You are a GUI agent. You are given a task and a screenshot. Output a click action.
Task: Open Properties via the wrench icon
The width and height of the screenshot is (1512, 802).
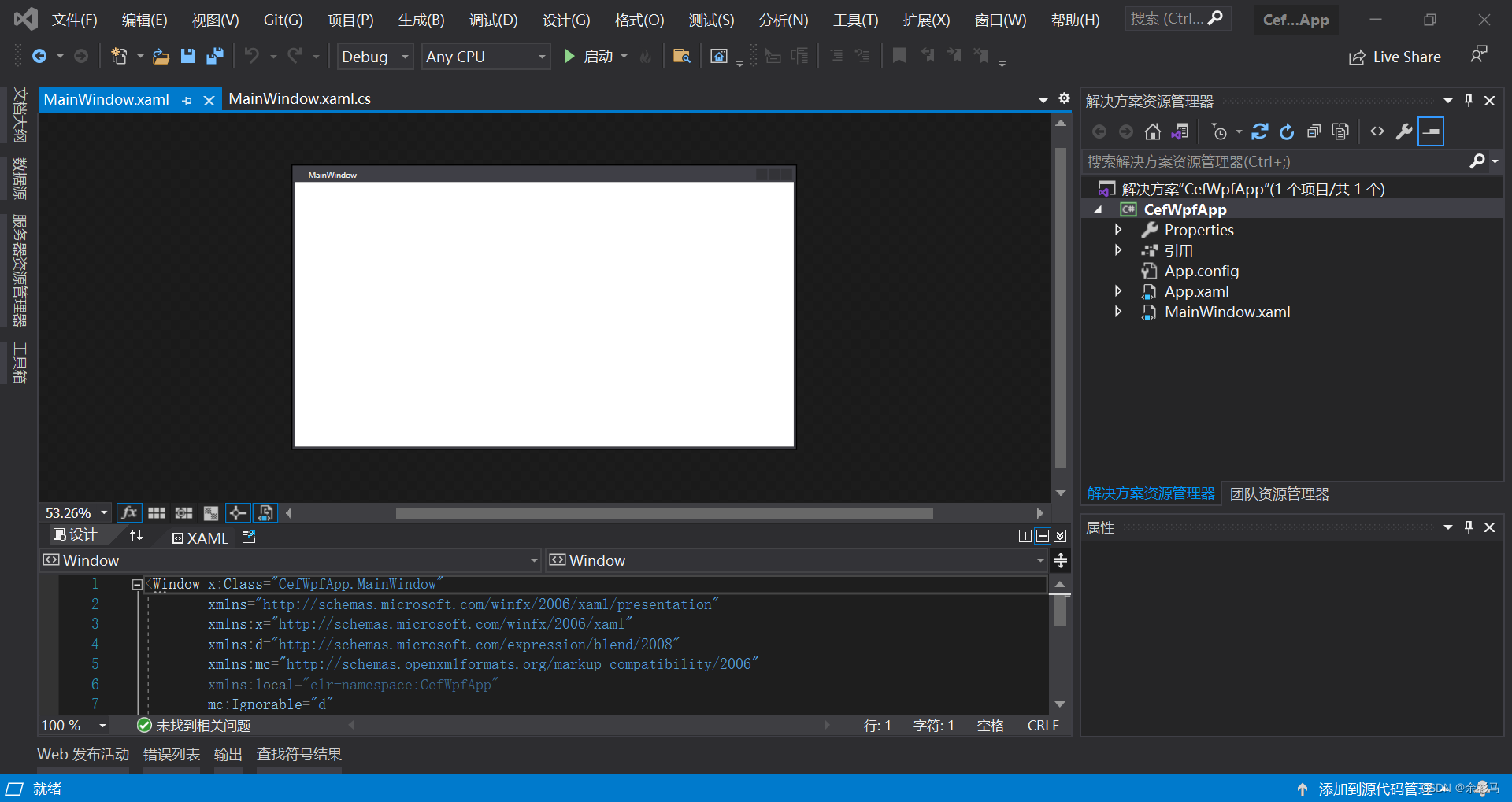pos(1404,131)
